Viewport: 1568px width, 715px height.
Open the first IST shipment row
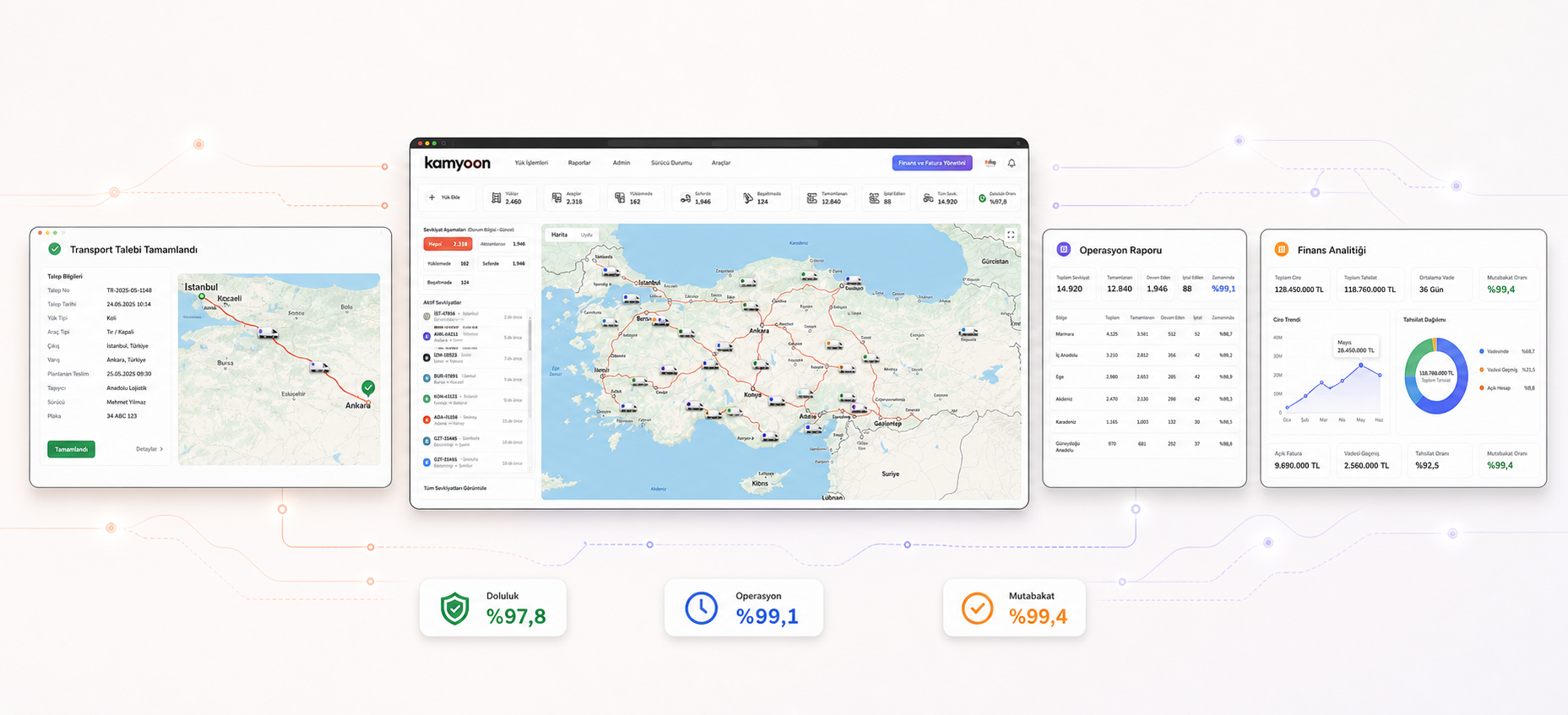pyautogui.click(x=473, y=317)
